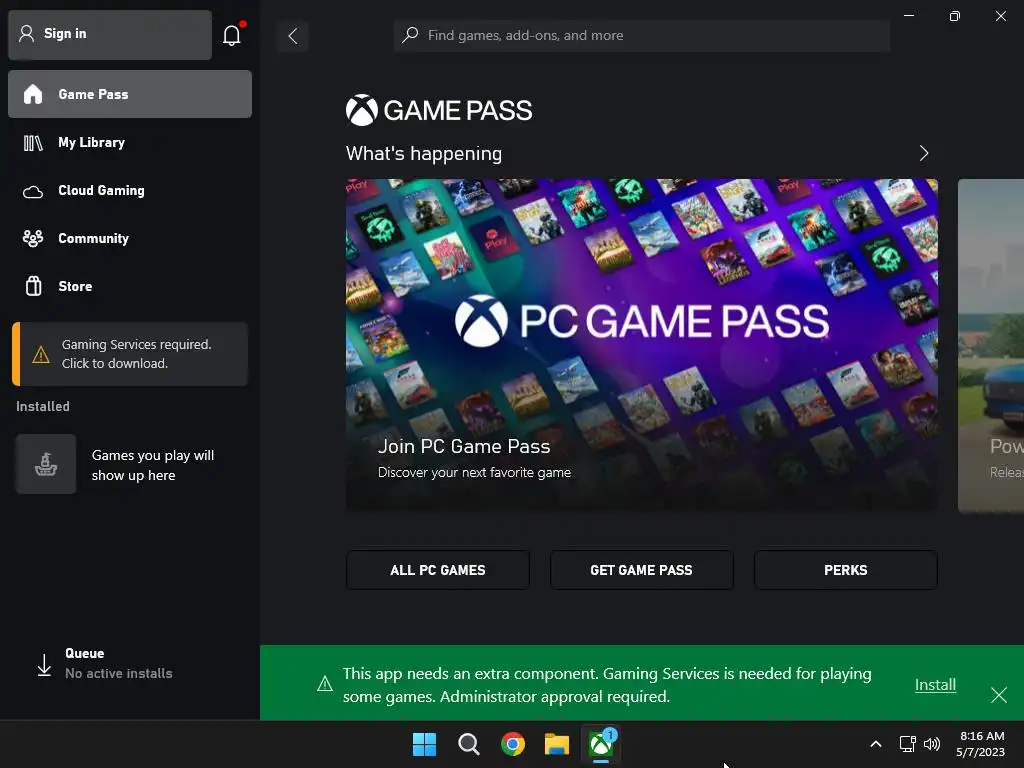Show hidden system tray icons
Viewport: 1024px width, 768px height.
(x=876, y=744)
